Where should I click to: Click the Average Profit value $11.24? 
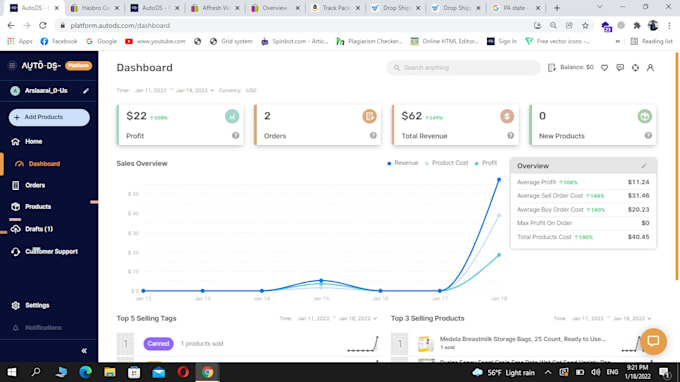point(638,182)
